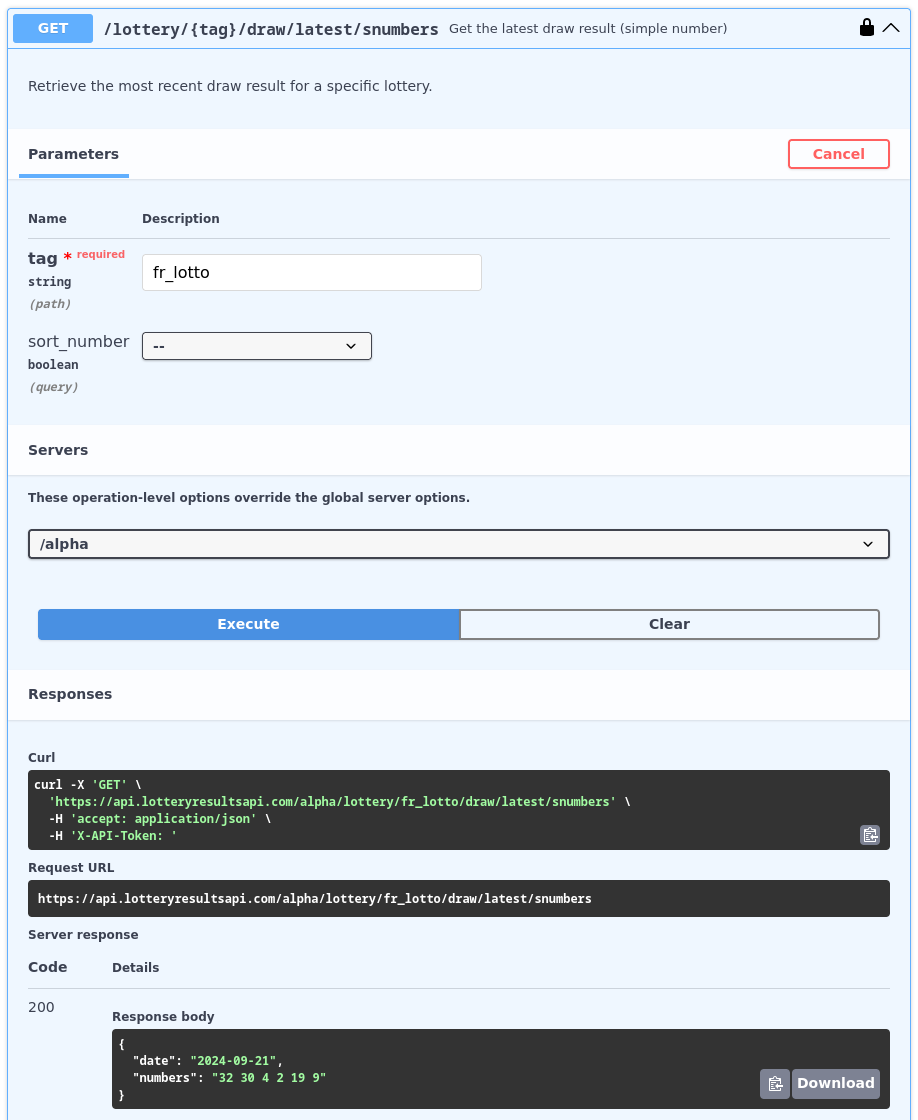Copy the response body to clipboard
The width and height of the screenshot is (918, 1120).
(775, 1083)
